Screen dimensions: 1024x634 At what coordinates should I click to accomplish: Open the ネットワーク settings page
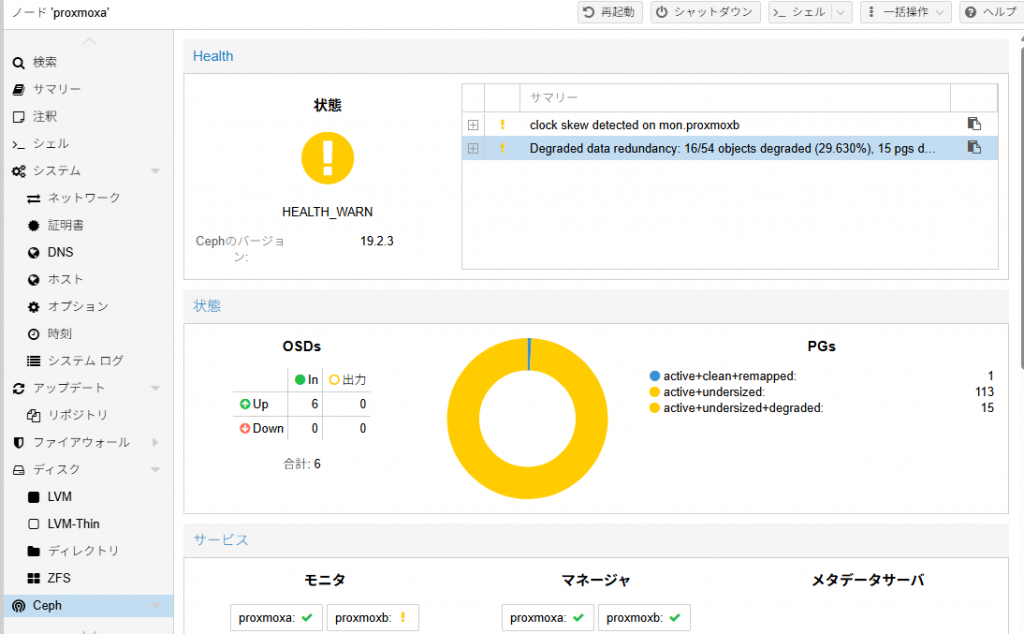pos(84,198)
